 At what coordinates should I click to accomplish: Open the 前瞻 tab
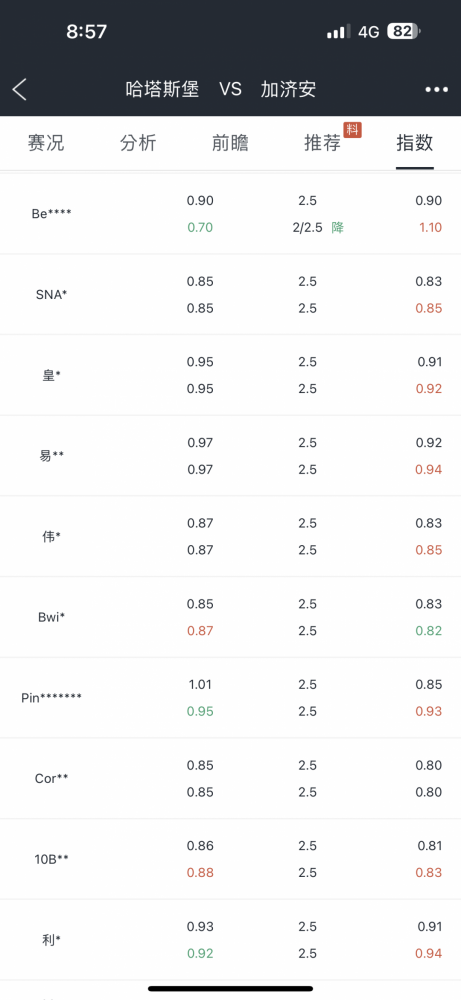point(230,143)
